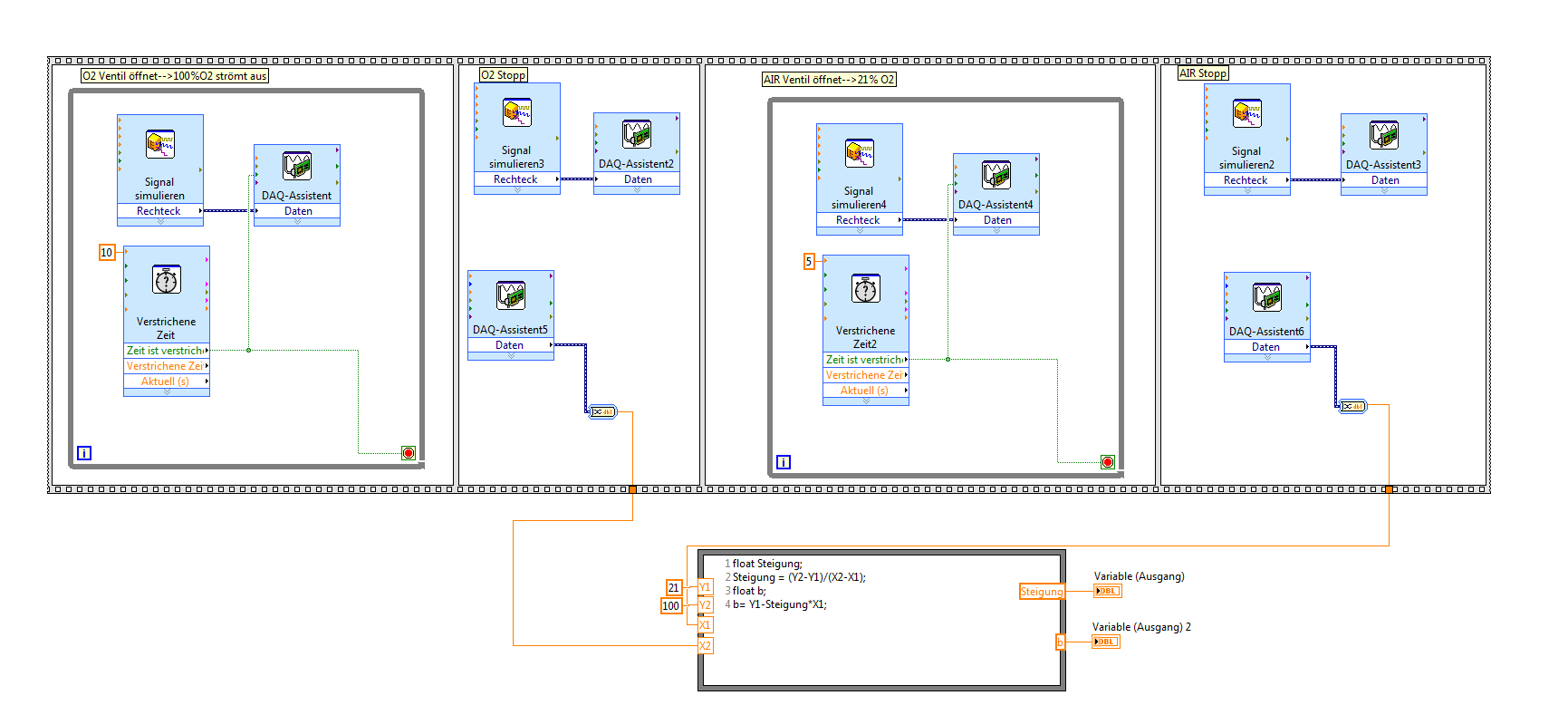
Task: Select the Verstrichene Zeit2 stopwatch icon
Action: click(x=866, y=289)
